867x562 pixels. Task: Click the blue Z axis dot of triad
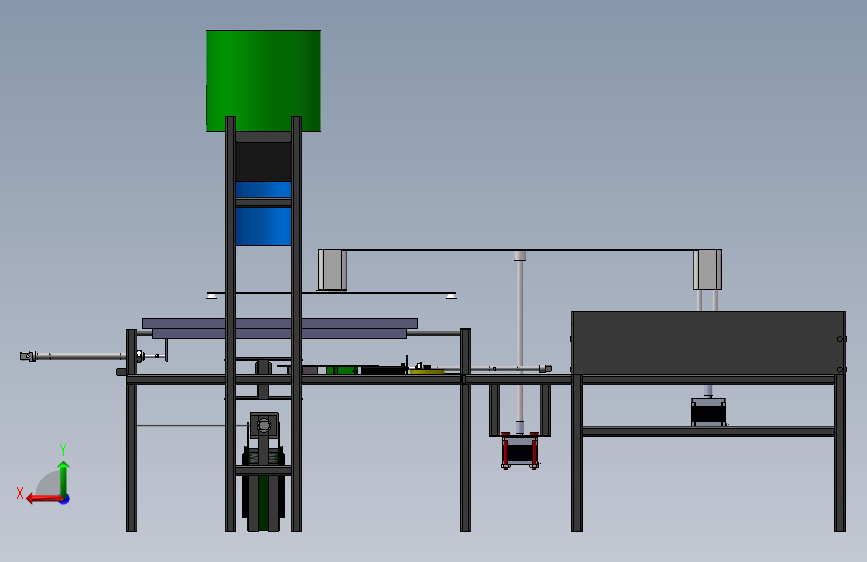point(65,499)
